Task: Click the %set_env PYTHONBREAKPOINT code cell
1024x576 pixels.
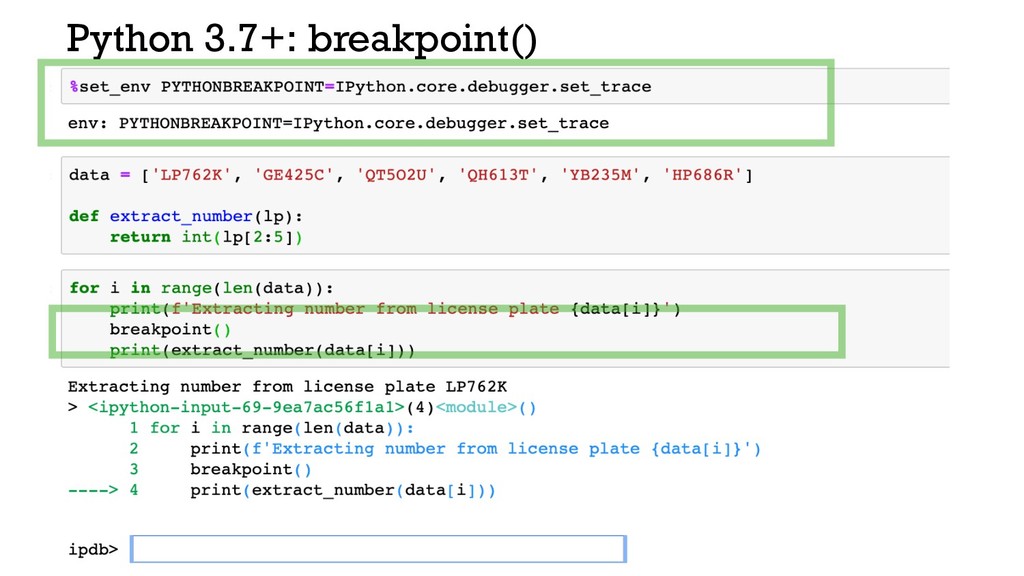Action: pos(505,86)
